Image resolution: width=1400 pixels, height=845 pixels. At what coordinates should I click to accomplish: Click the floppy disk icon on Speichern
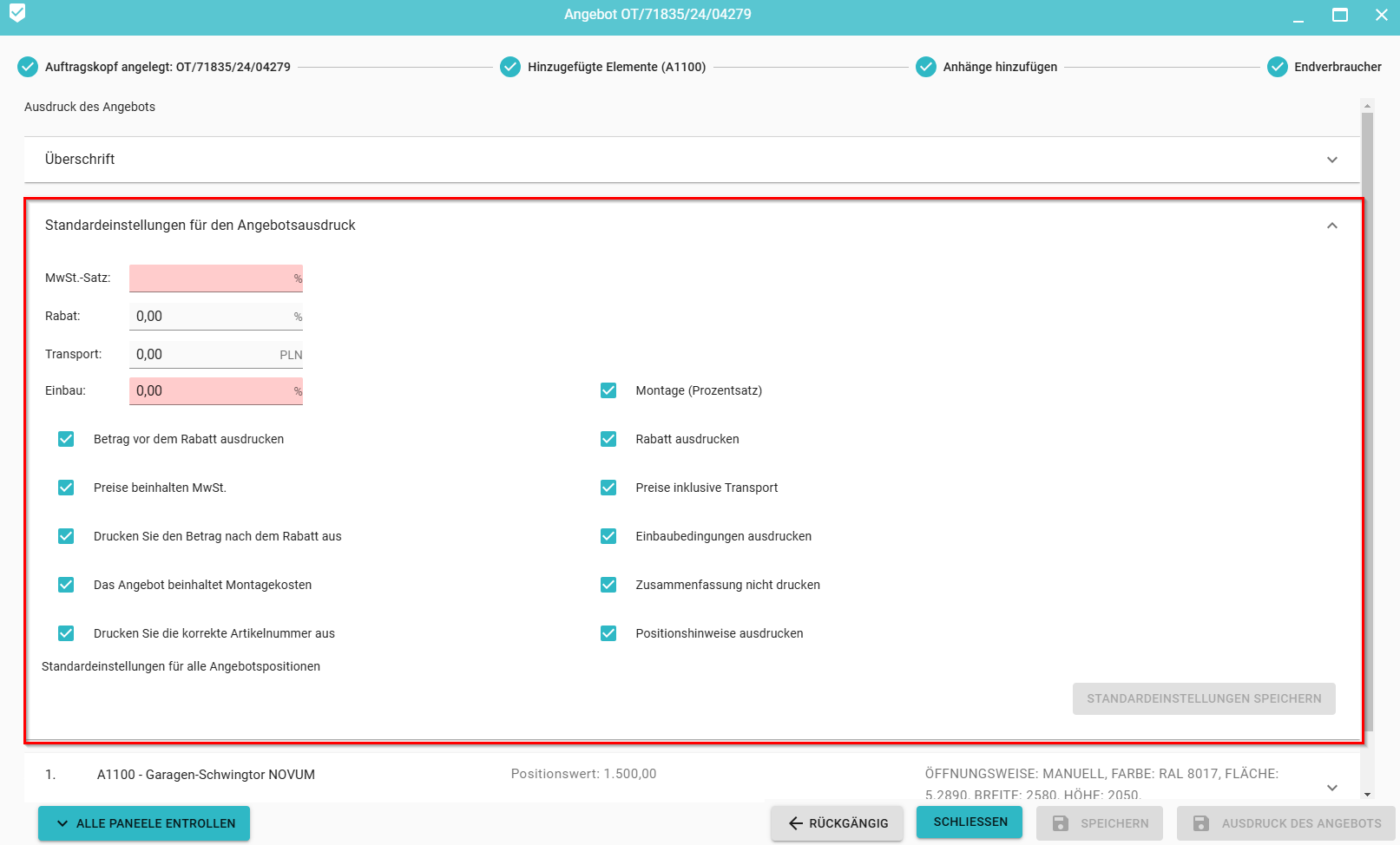pos(1061,823)
